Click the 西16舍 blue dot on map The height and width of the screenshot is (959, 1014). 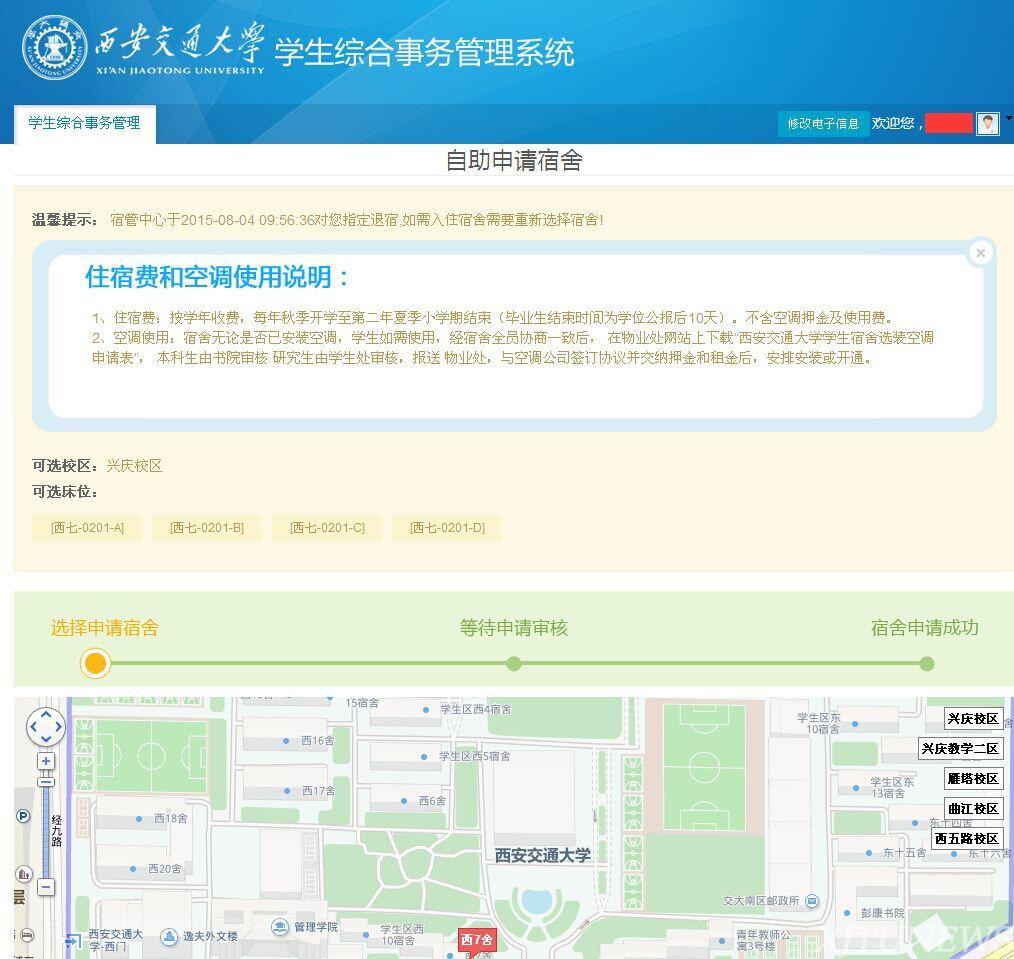(286, 741)
